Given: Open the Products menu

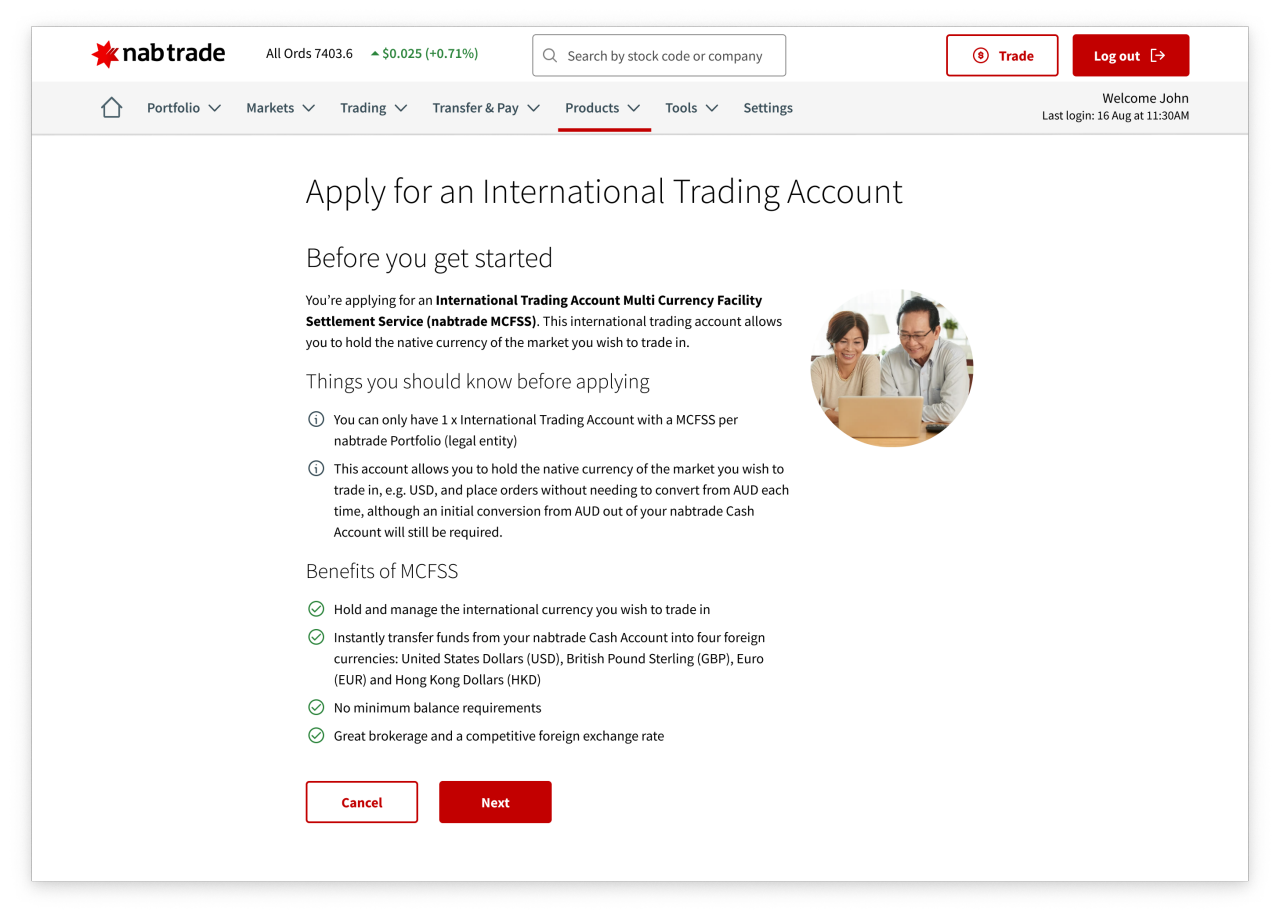Looking at the screenshot, I should (x=603, y=108).
